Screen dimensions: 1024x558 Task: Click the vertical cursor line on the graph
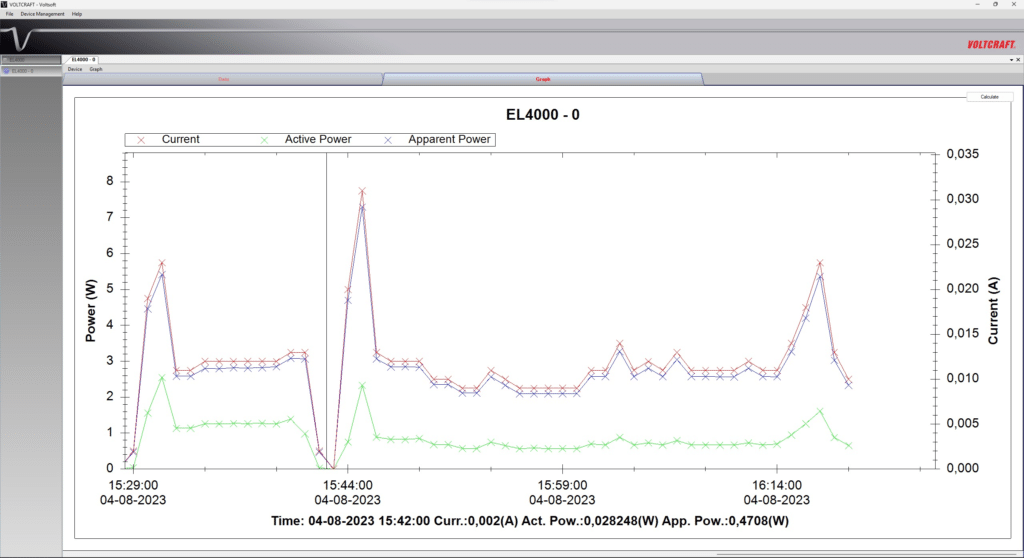(x=327, y=311)
